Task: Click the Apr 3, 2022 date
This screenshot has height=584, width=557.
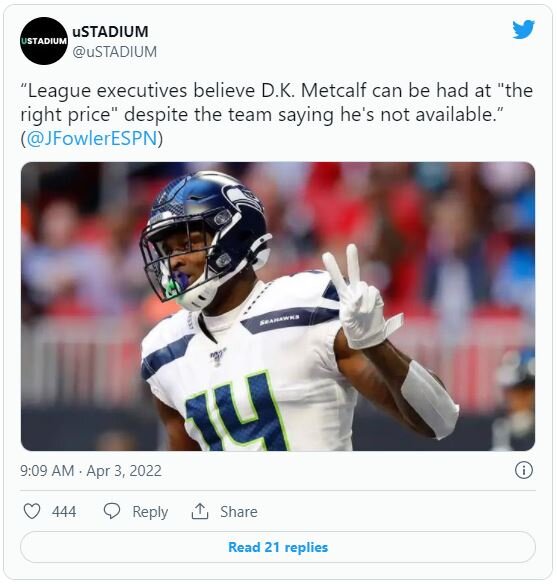Action: click(124, 471)
